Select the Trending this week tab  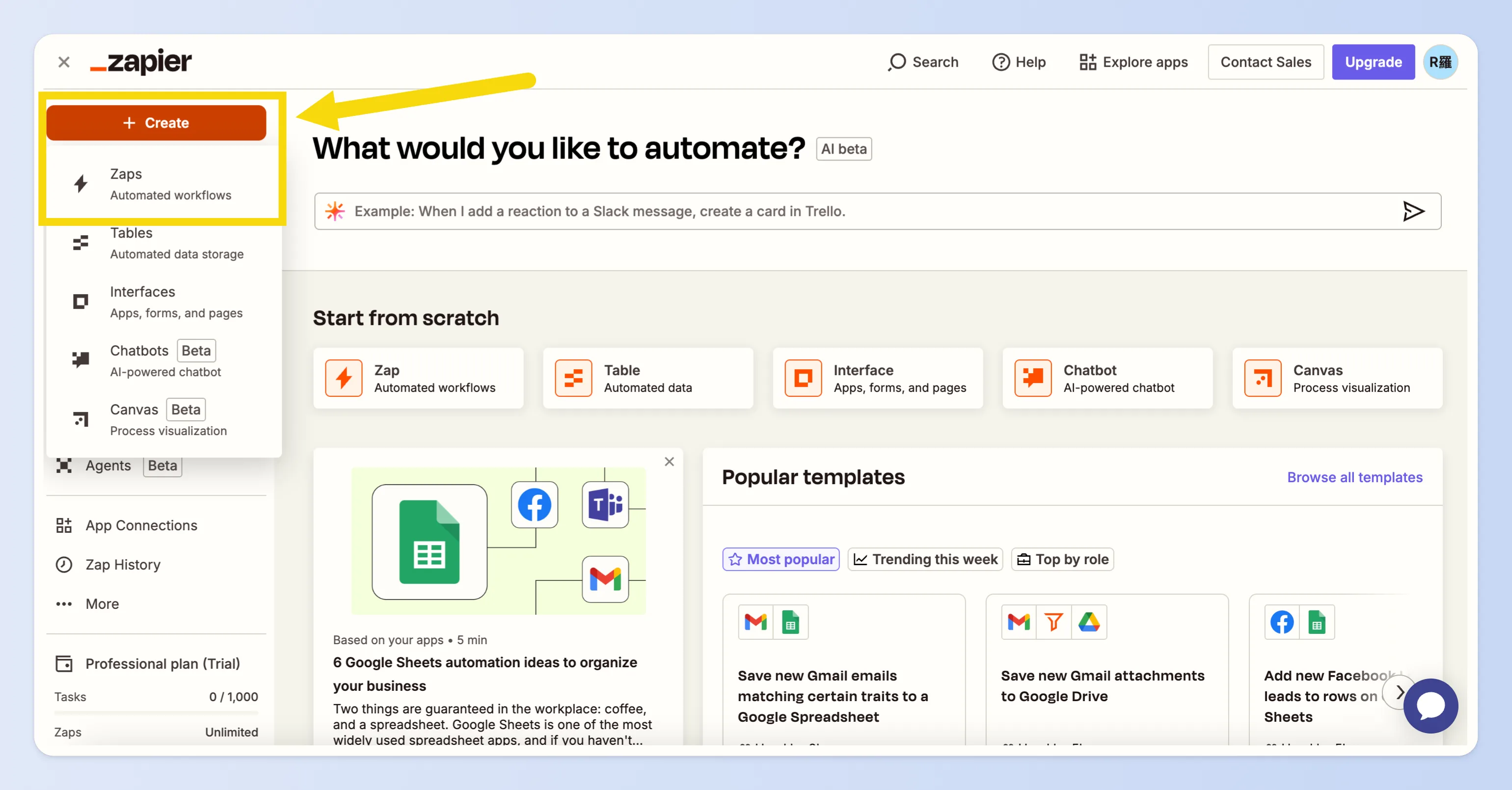pos(926,559)
